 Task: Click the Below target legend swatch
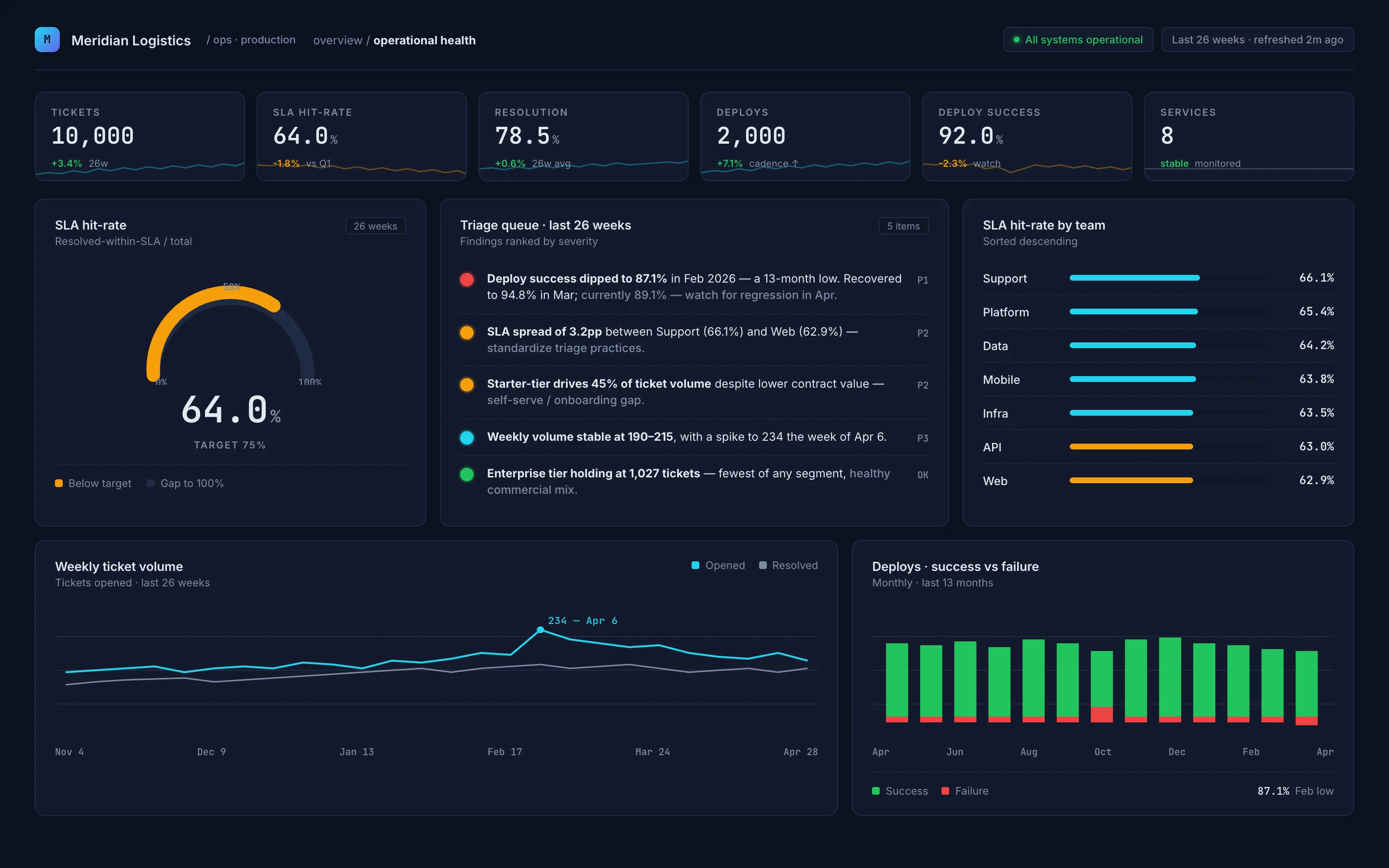(58, 483)
